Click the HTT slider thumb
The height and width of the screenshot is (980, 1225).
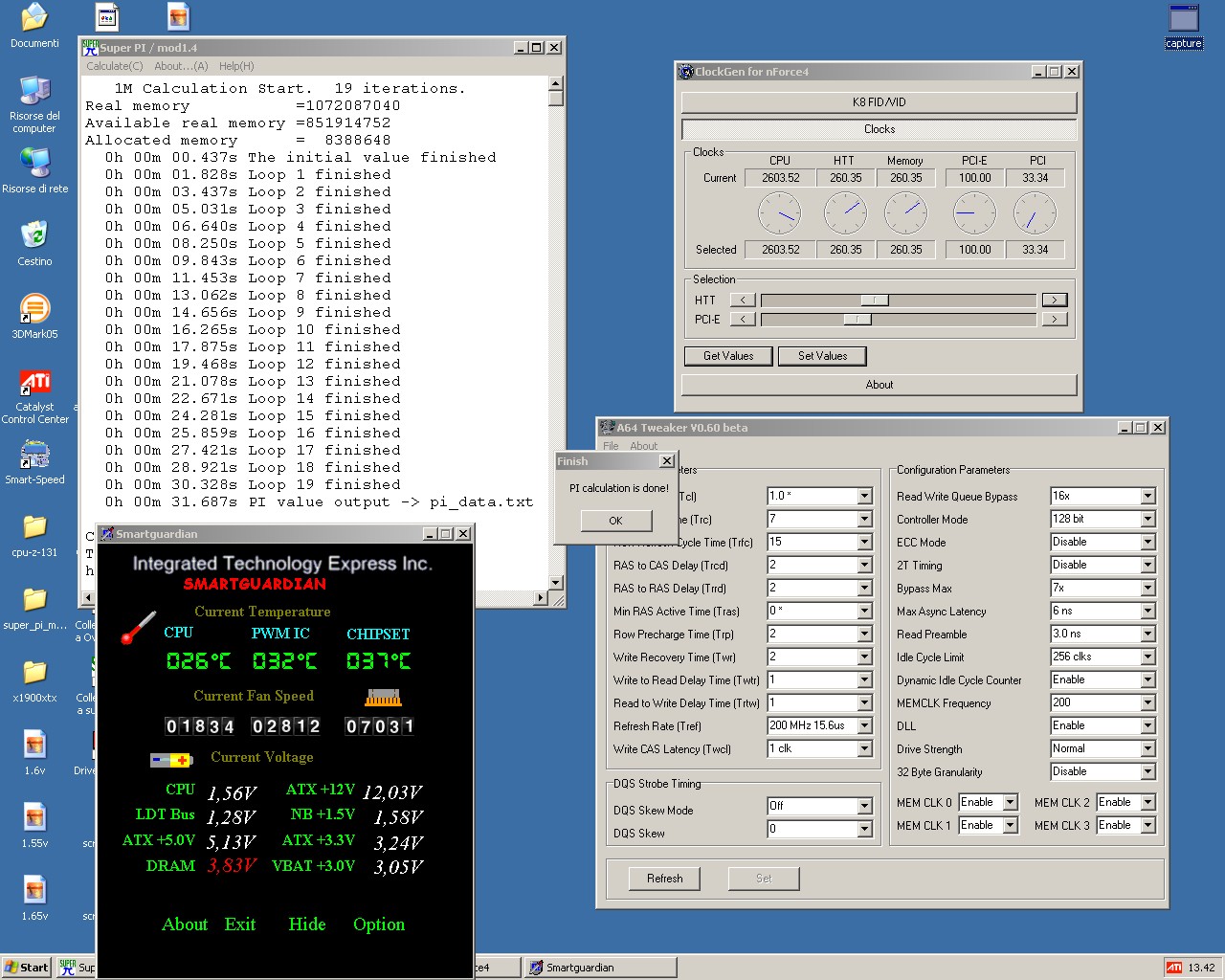point(874,301)
